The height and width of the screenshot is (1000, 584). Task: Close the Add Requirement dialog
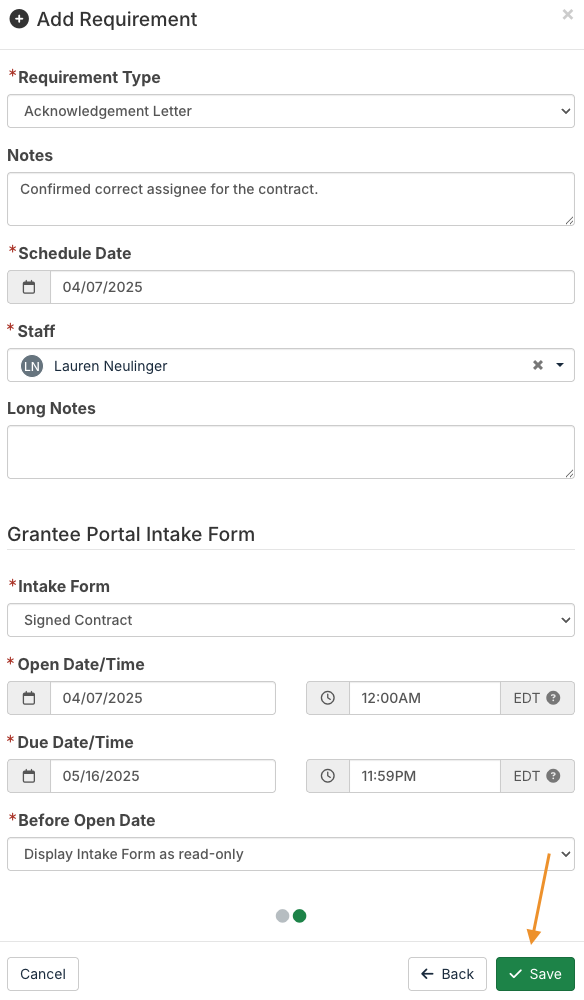(567, 14)
